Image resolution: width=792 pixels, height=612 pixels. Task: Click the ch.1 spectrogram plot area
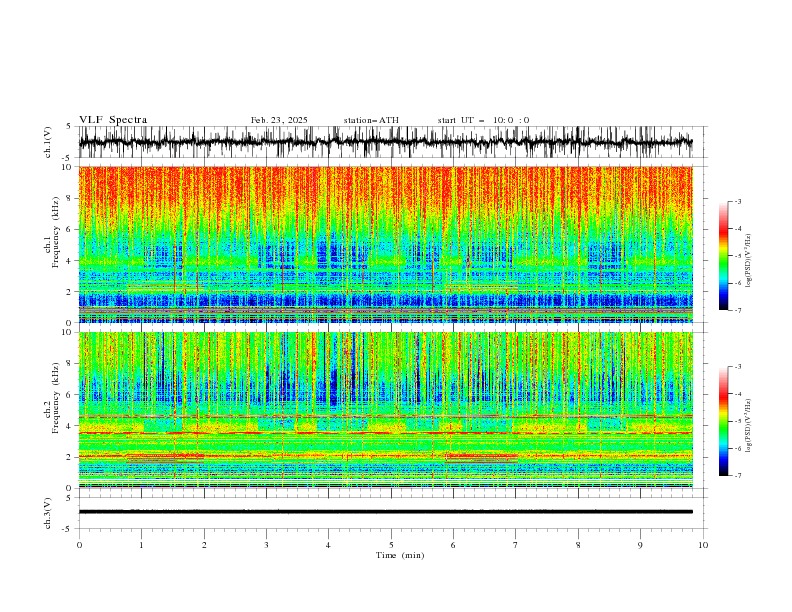(x=385, y=244)
